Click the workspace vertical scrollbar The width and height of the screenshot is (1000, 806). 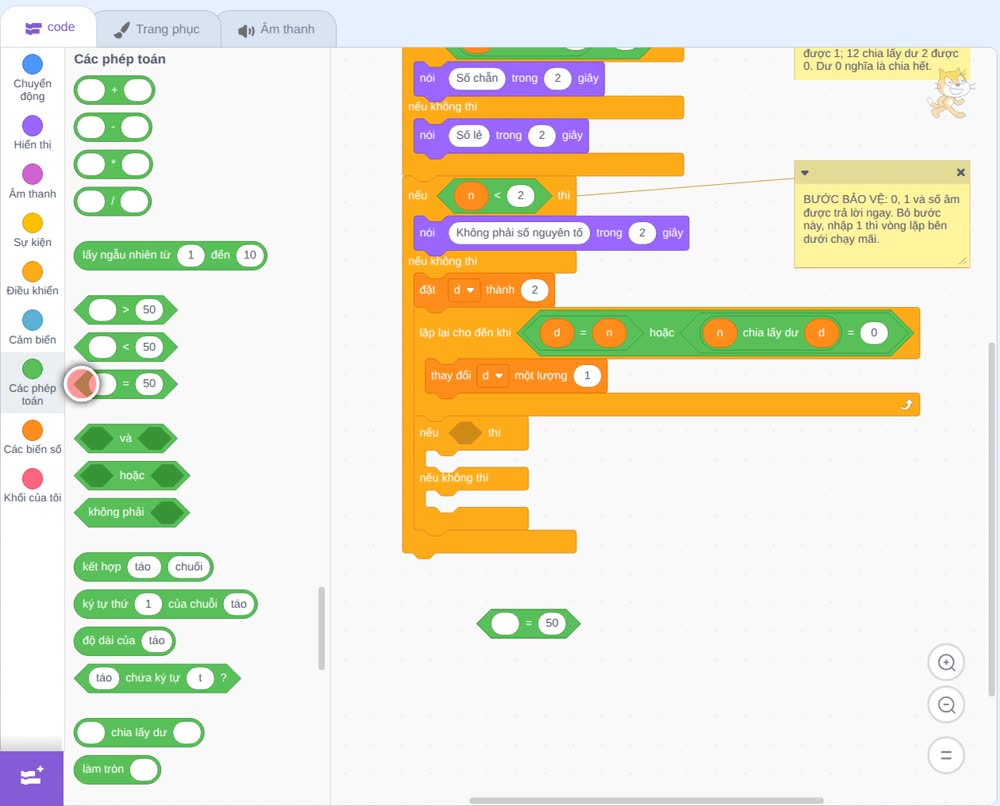point(991,519)
